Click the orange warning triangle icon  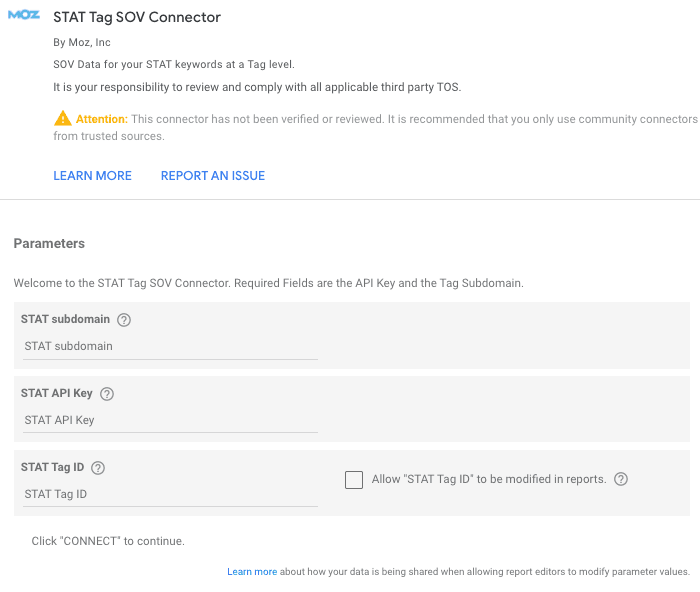63,119
